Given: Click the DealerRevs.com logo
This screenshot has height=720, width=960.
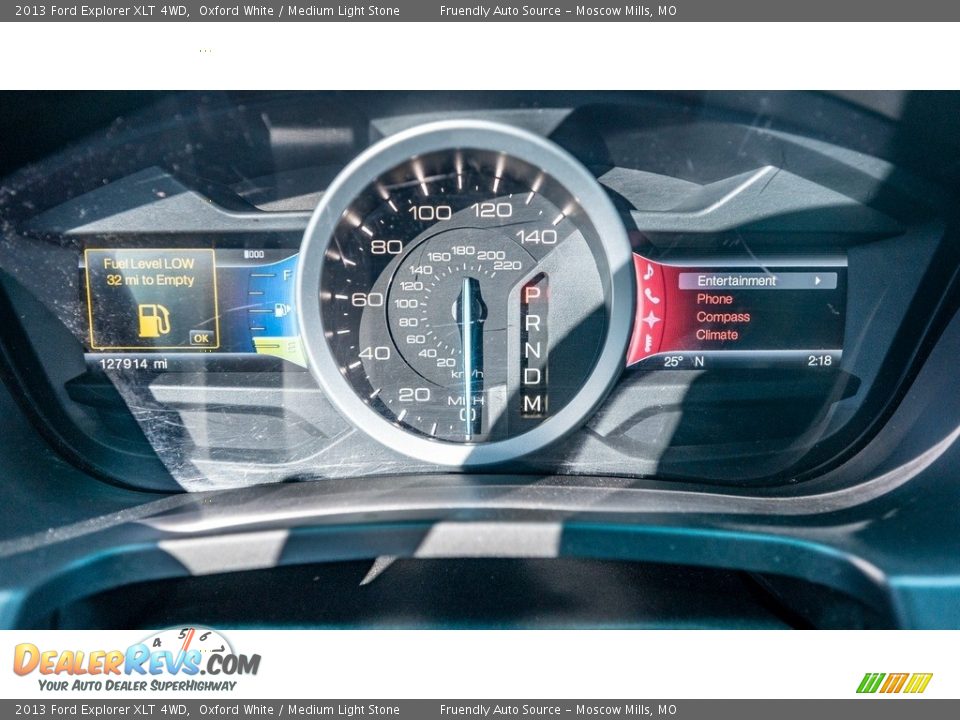Looking at the screenshot, I should tap(137, 660).
